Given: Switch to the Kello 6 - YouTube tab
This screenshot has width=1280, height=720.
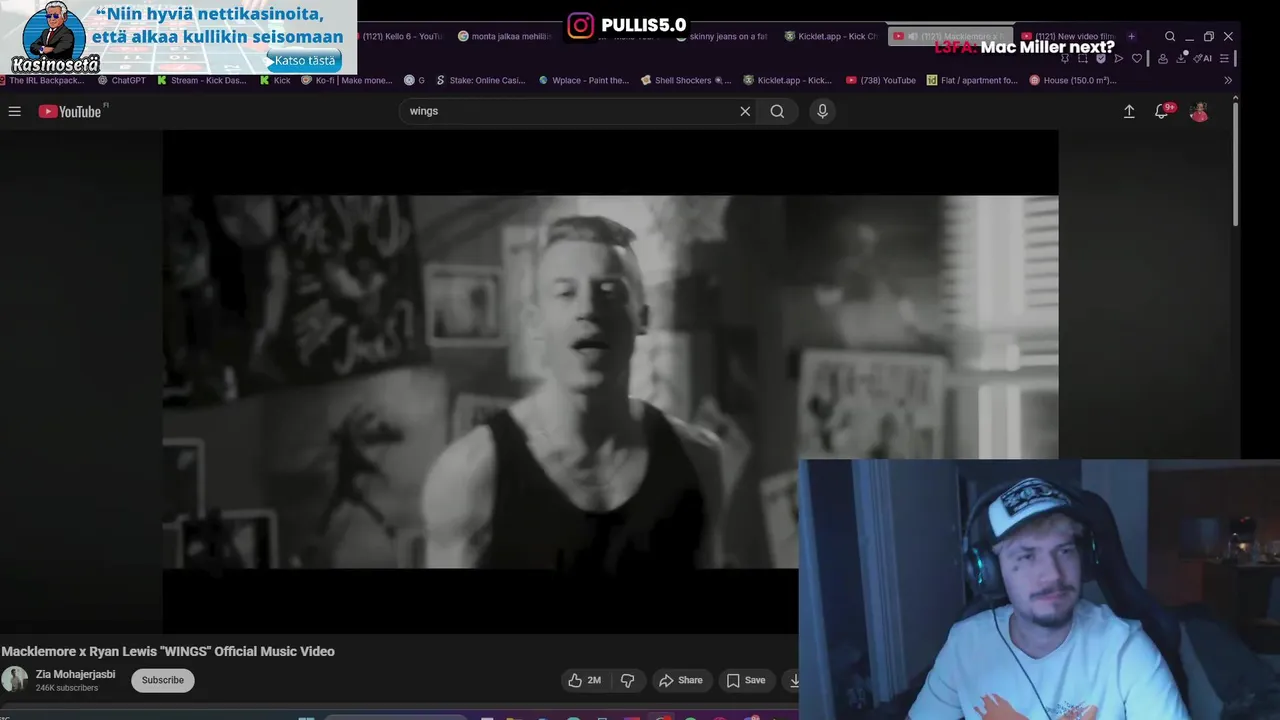Looking at the screenshot, I should coord(400,36).
